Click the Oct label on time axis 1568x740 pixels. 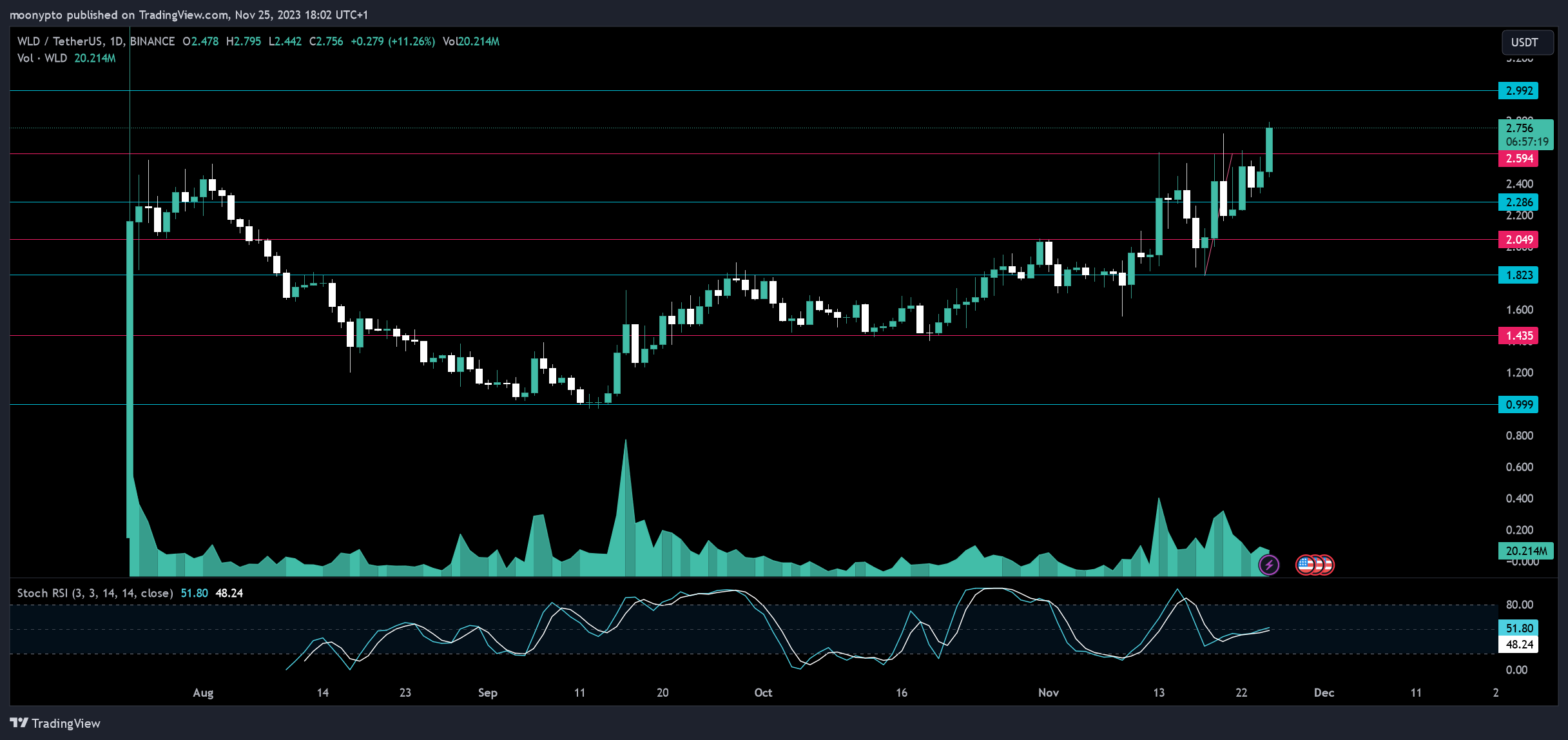[x=763, y=693]
